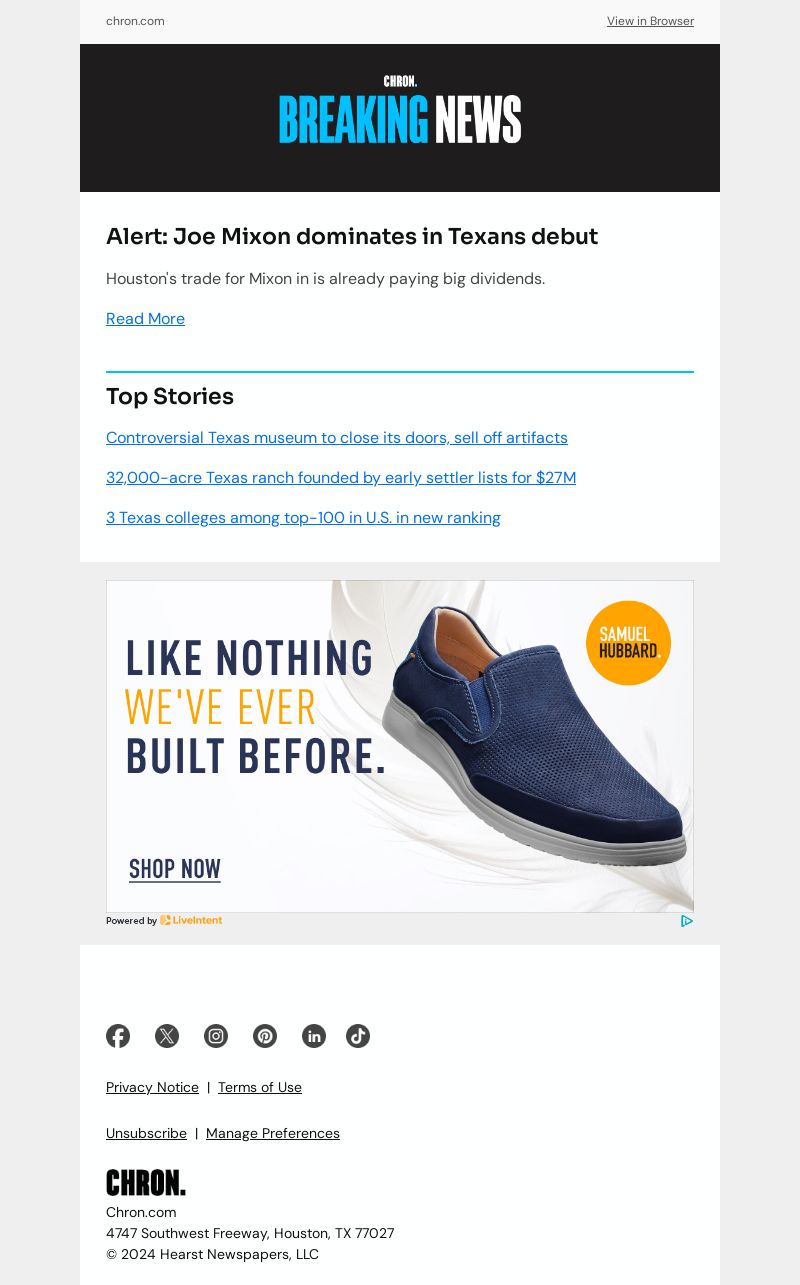Open the 3 Texas colleges ranking story

coord(303,518)
